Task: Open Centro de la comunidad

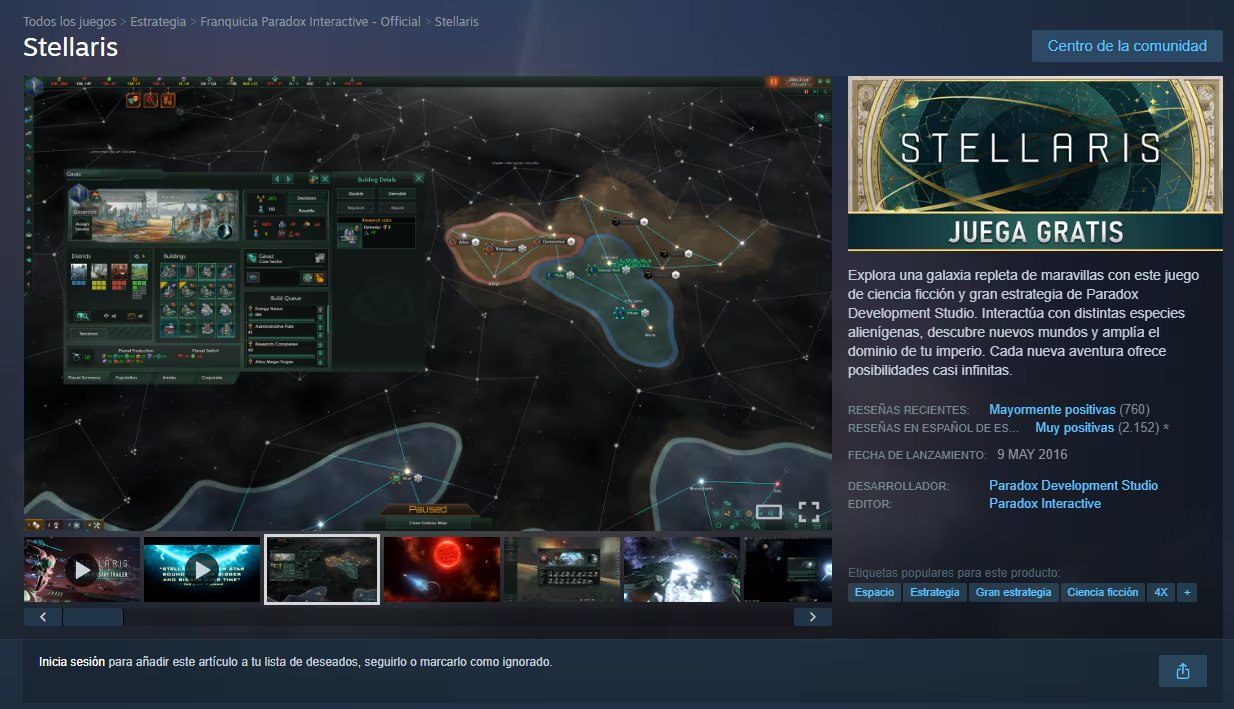Action: [x=1127, y=46]
